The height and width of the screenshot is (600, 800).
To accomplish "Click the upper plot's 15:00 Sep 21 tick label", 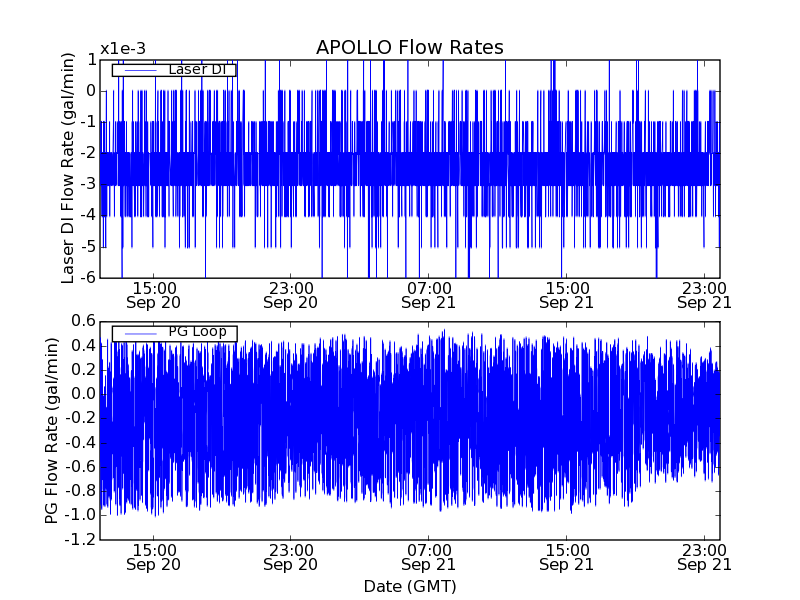I will pos(566,295).
